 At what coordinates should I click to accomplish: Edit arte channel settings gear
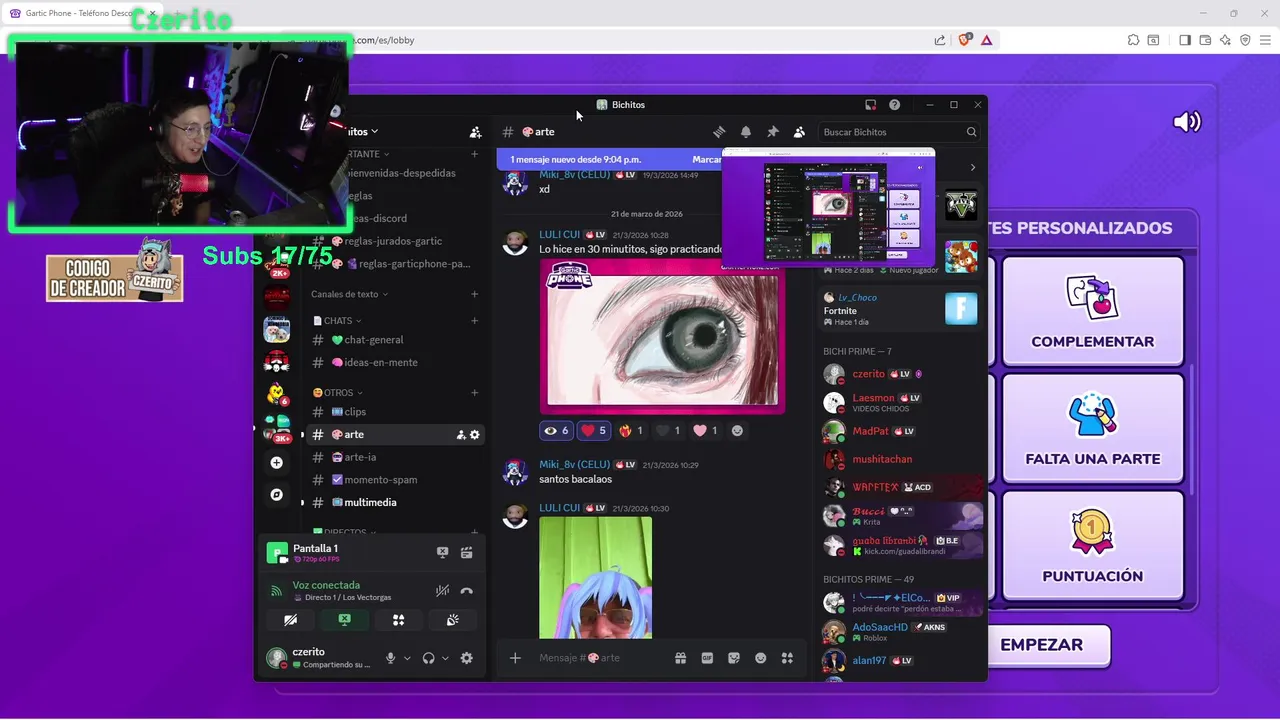475,435
